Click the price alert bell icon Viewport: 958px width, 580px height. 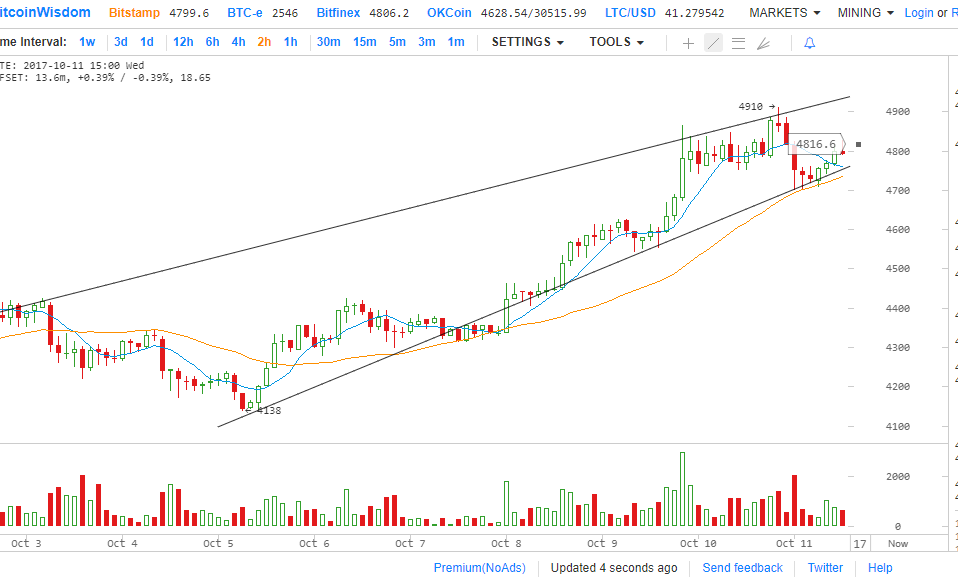809,43
